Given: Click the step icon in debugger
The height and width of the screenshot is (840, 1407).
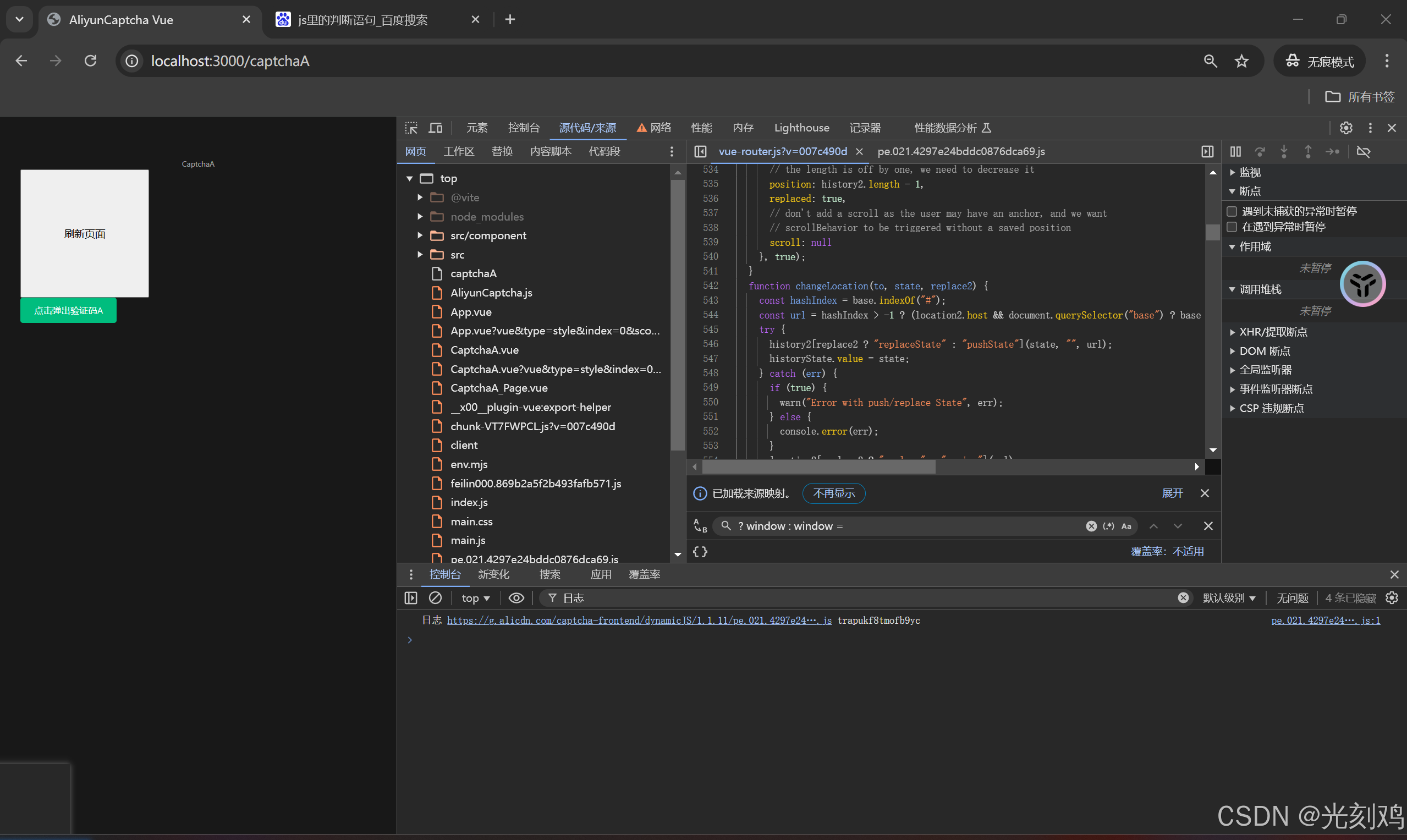Looking at the screenshot, I should coord(1332,152).
